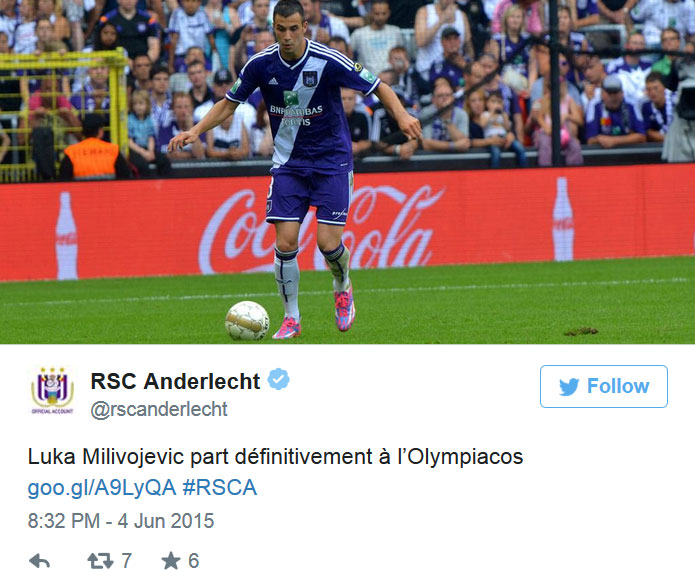Open the 8:32 PM - 4 Jun 2015 timestamp
The height and width of the screenshot is (572, 695).
click(121, 521)
